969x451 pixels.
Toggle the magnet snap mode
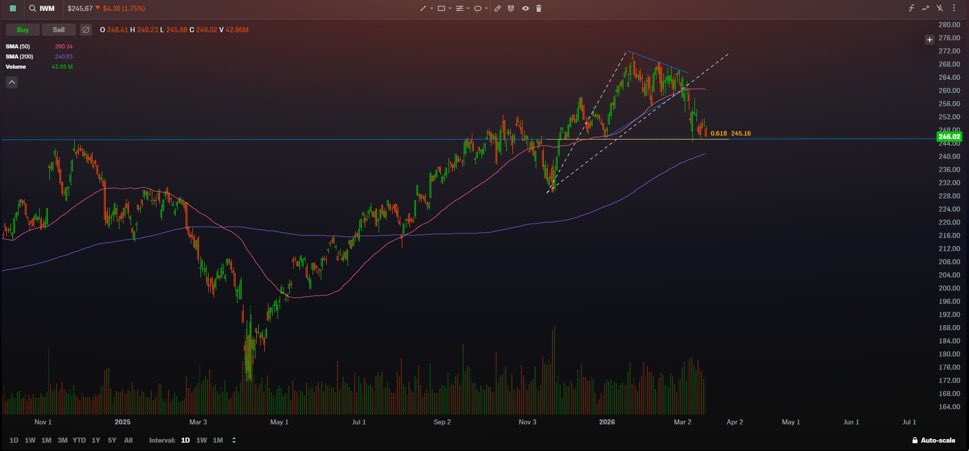(511, 8)
